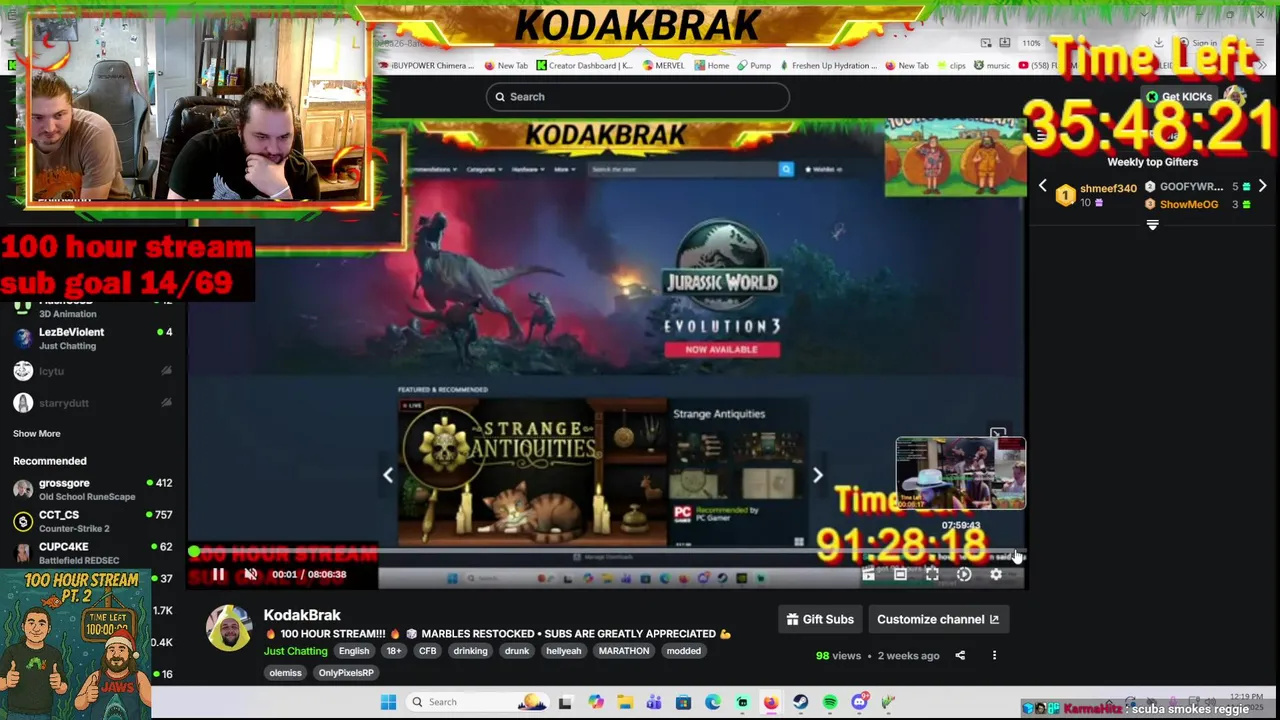Click the previous arrow on Steam carousel
Screen dimensions: 1280x720
(388, 476)
